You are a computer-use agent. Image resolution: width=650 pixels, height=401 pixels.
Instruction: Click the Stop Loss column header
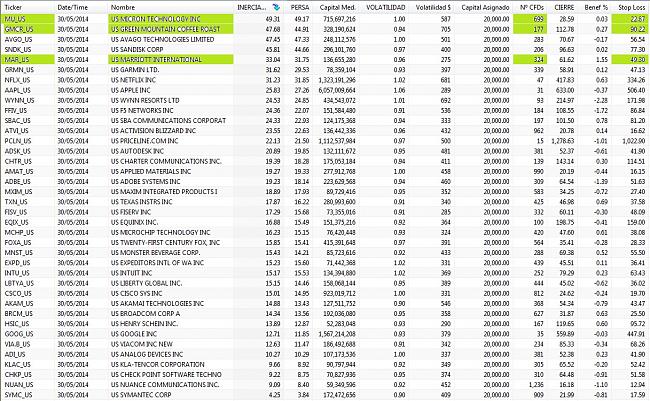[631, 7]
